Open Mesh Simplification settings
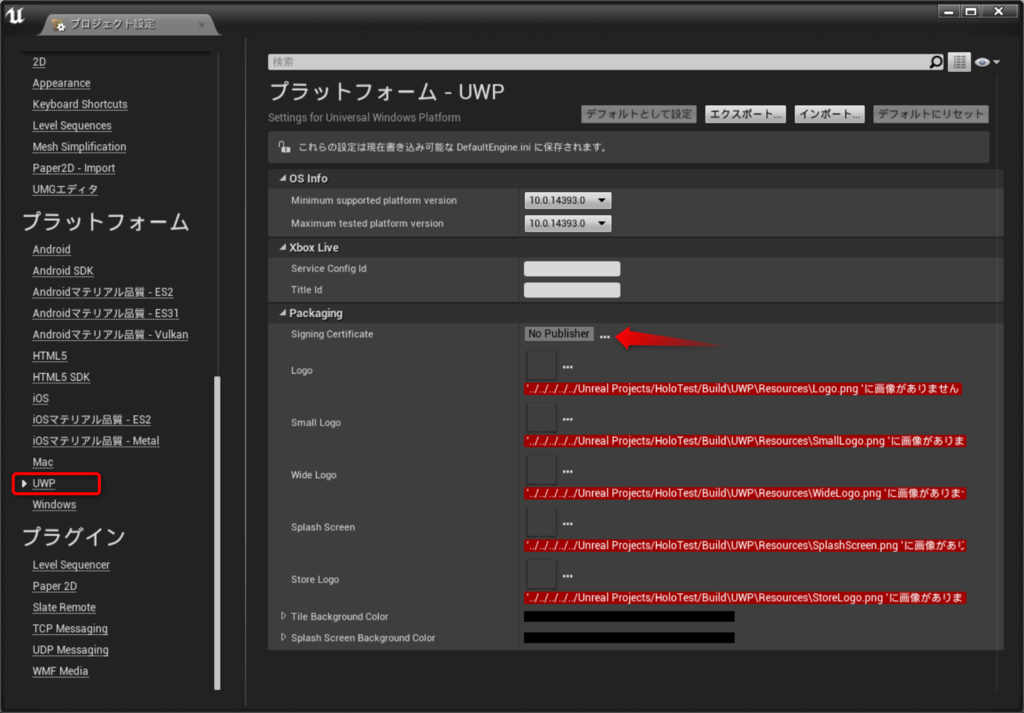 [79, 147]
